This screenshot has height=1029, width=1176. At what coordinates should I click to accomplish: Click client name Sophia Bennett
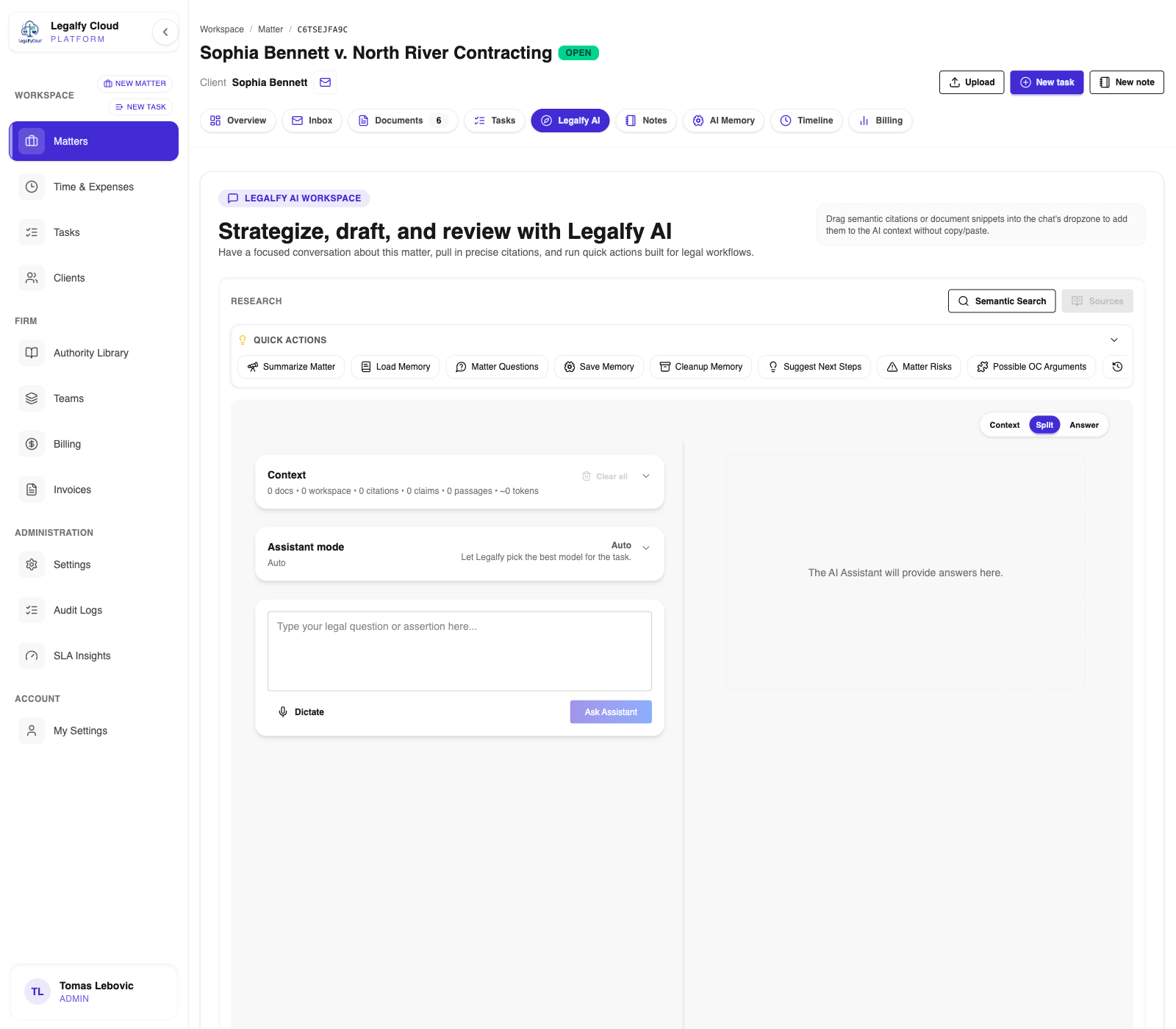click(270, 82)
